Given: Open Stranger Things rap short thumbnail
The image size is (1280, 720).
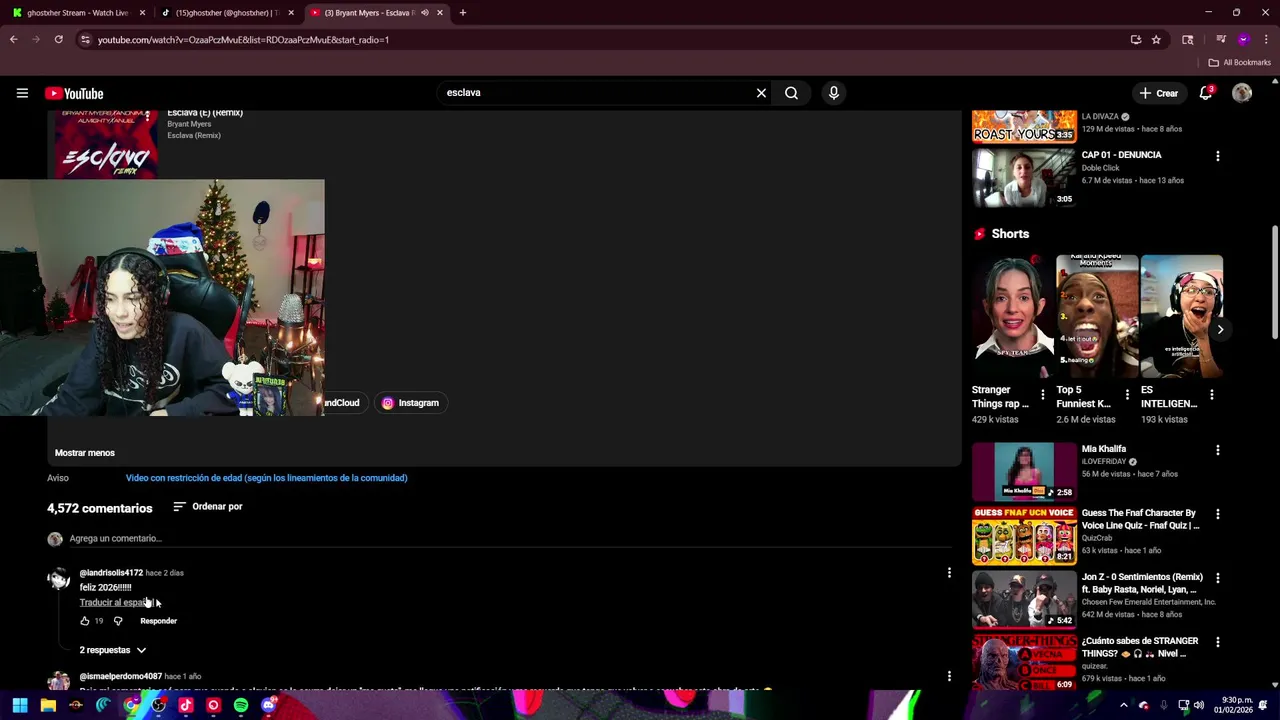Looking at the screenshot, I should (x=1013, y=317).
